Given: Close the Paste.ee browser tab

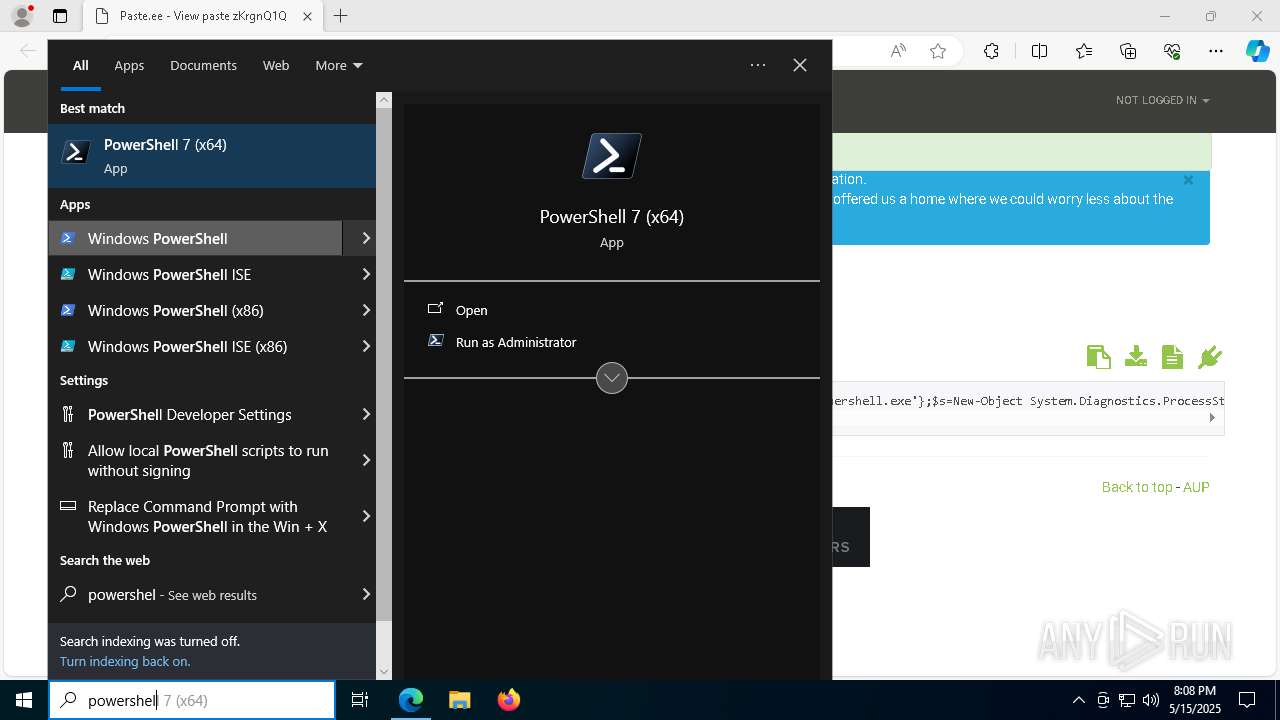Looking at the screenshot, I should [x=307, y=16].
